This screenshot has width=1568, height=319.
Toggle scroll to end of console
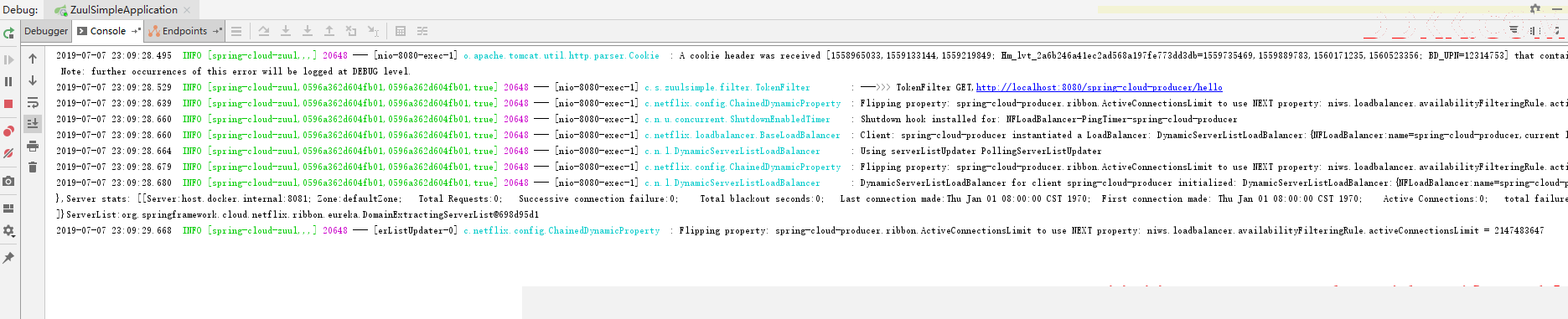[33, 123]
